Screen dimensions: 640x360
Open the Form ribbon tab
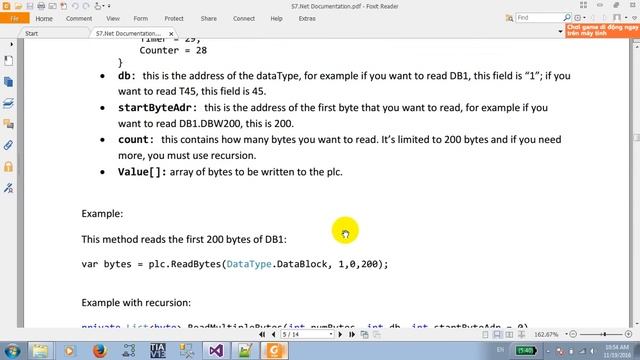tap(140, 18)
